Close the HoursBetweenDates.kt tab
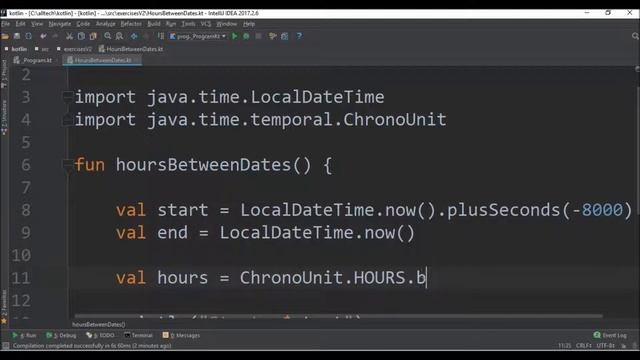Viewport: 640px width, 360px height. [137, 60]
